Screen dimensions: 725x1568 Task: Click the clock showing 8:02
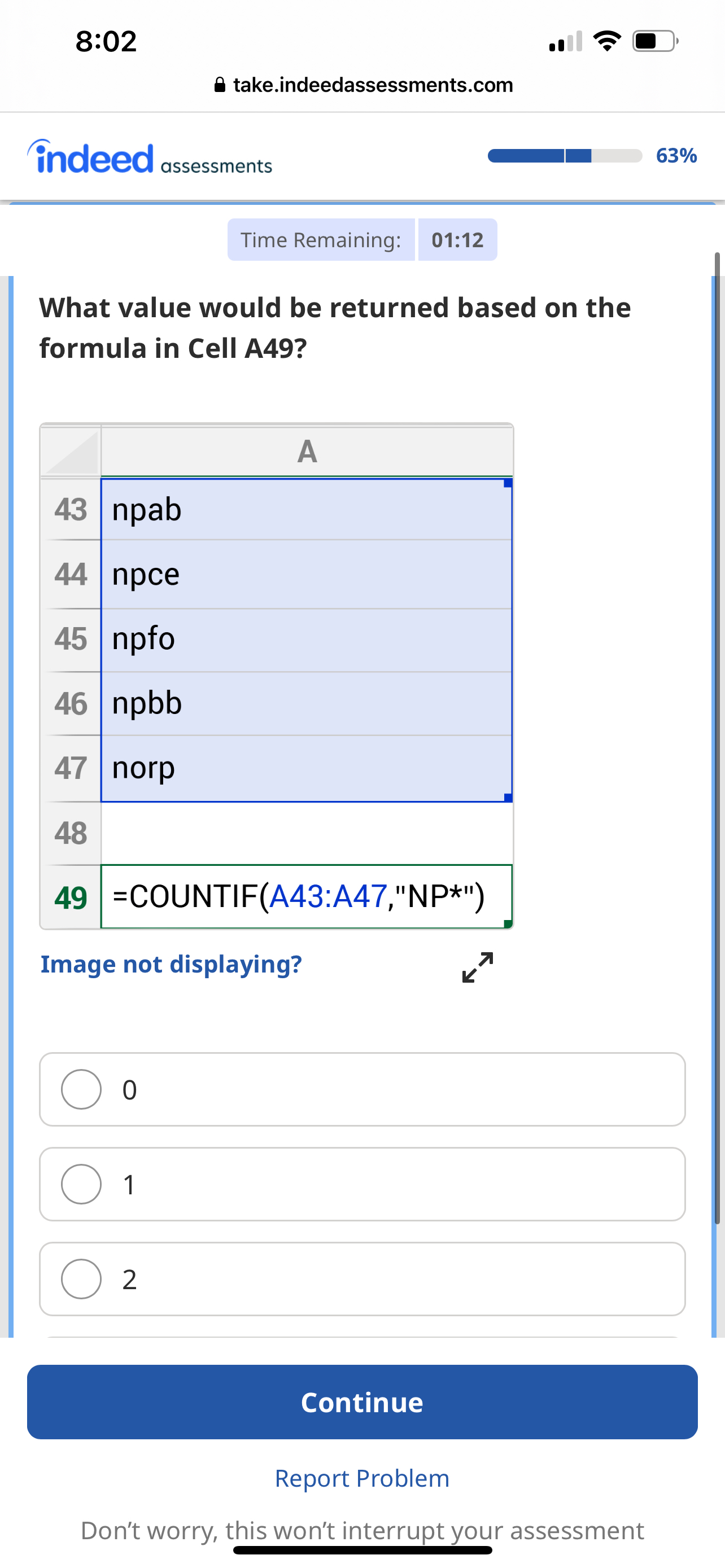coord(106,41)
